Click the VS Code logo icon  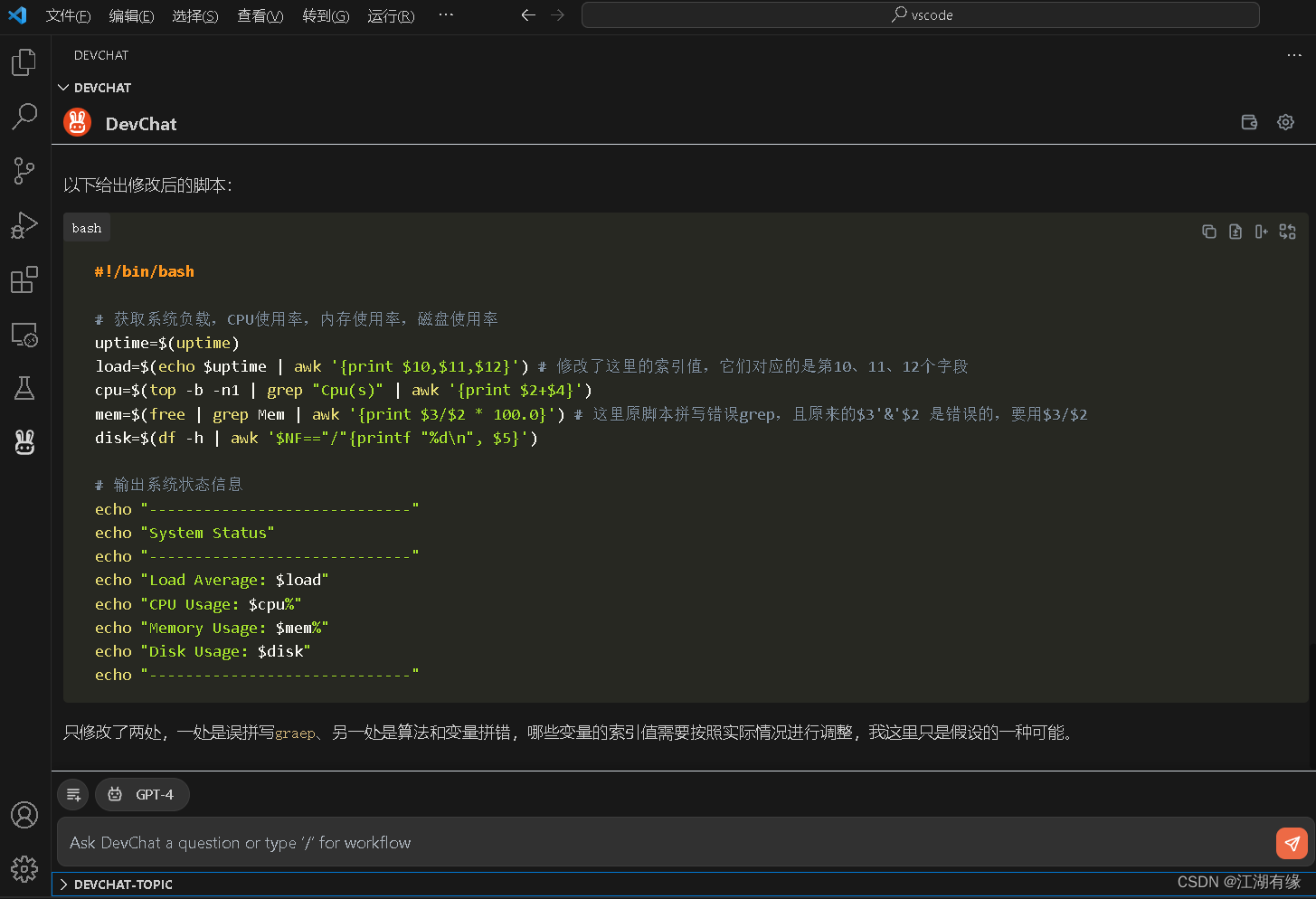(17, 15)
